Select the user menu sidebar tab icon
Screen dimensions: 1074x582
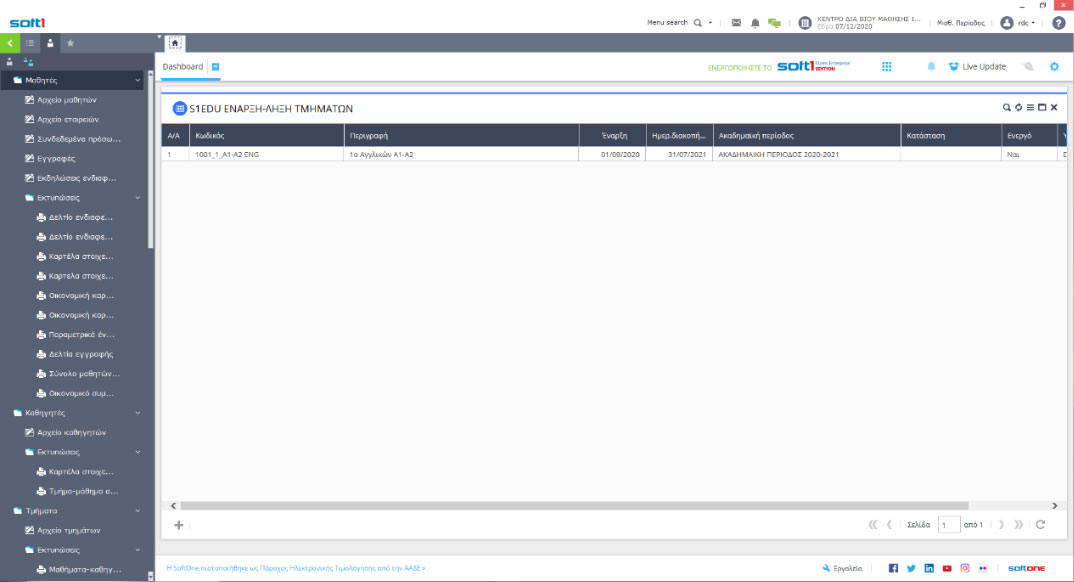coord(50,43)
